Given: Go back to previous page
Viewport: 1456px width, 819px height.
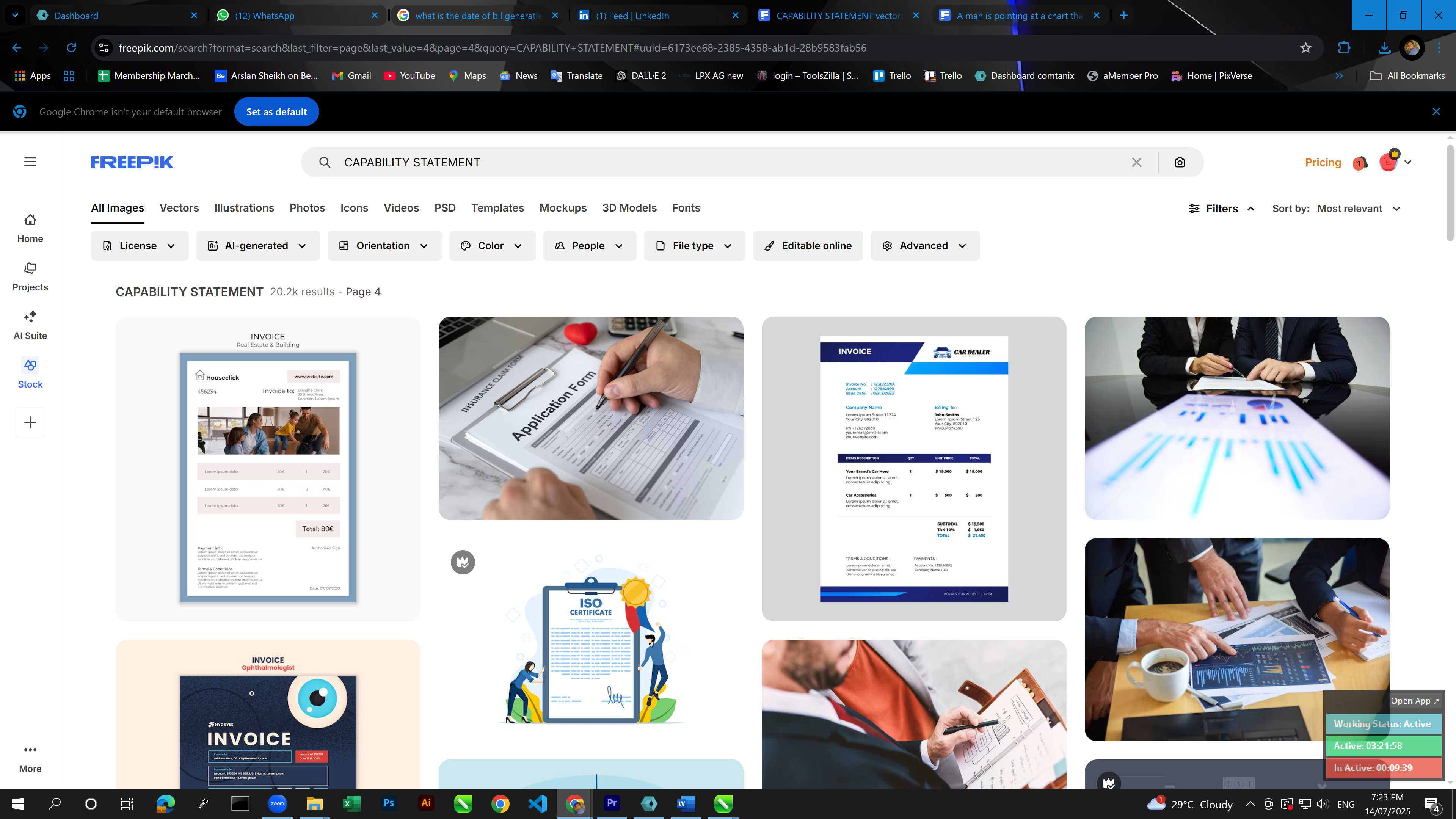Looking at the screenshot, I should pyautogui.click(x=17, y=48).
